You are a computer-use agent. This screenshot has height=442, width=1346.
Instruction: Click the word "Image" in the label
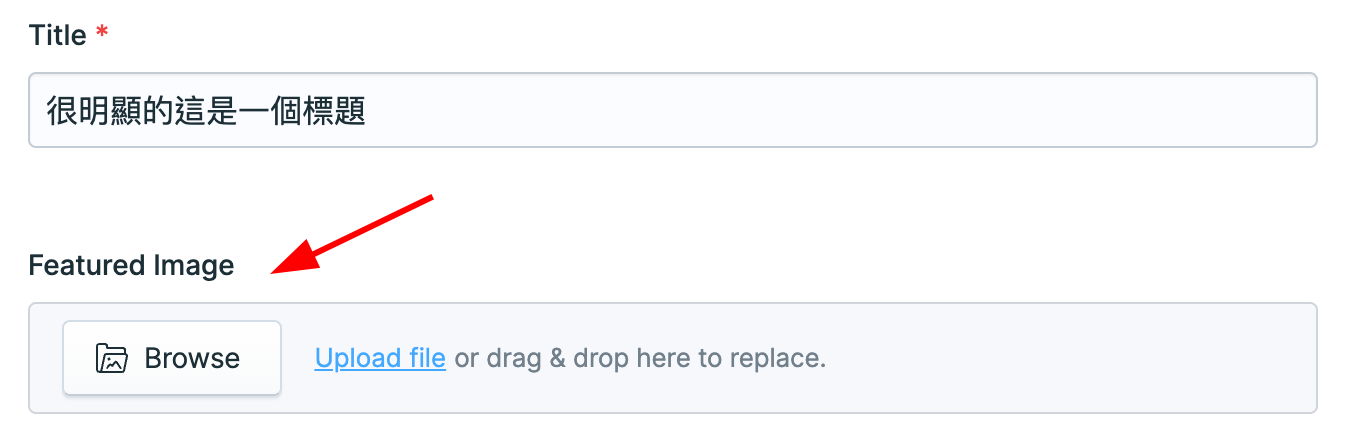(x=193, y=265)
